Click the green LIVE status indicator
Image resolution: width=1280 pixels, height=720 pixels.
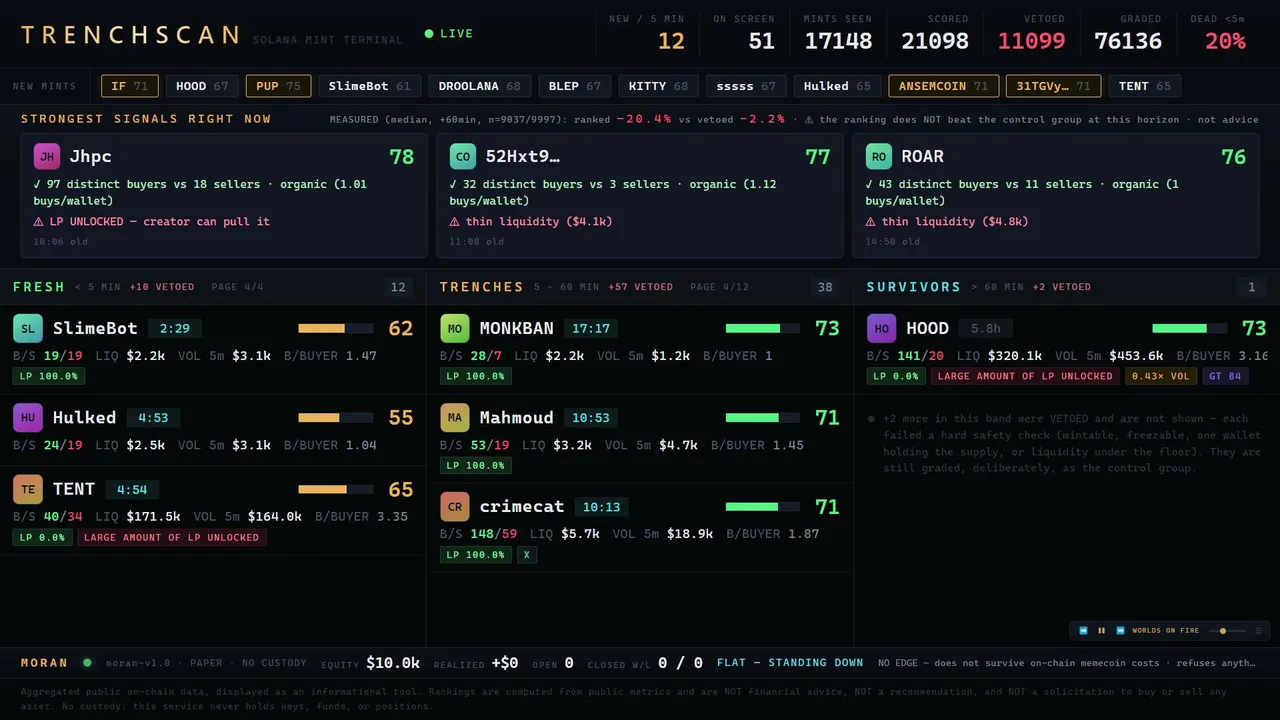(x=449, y=34)
